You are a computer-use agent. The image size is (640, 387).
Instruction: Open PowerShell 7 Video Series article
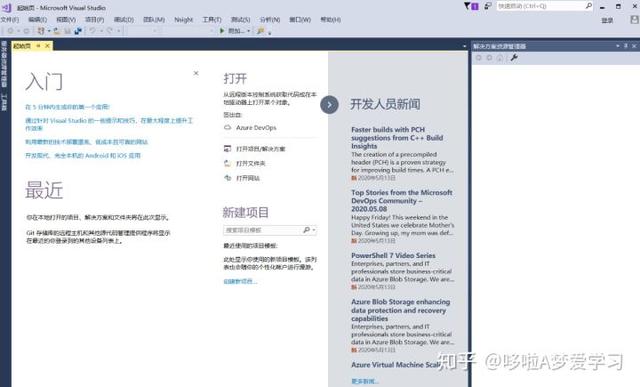393,256
